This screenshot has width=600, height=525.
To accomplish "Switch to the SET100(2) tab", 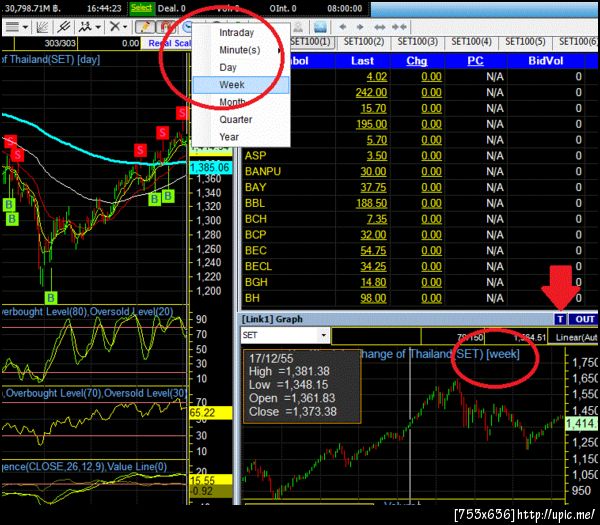I will [x=364, y=42].
